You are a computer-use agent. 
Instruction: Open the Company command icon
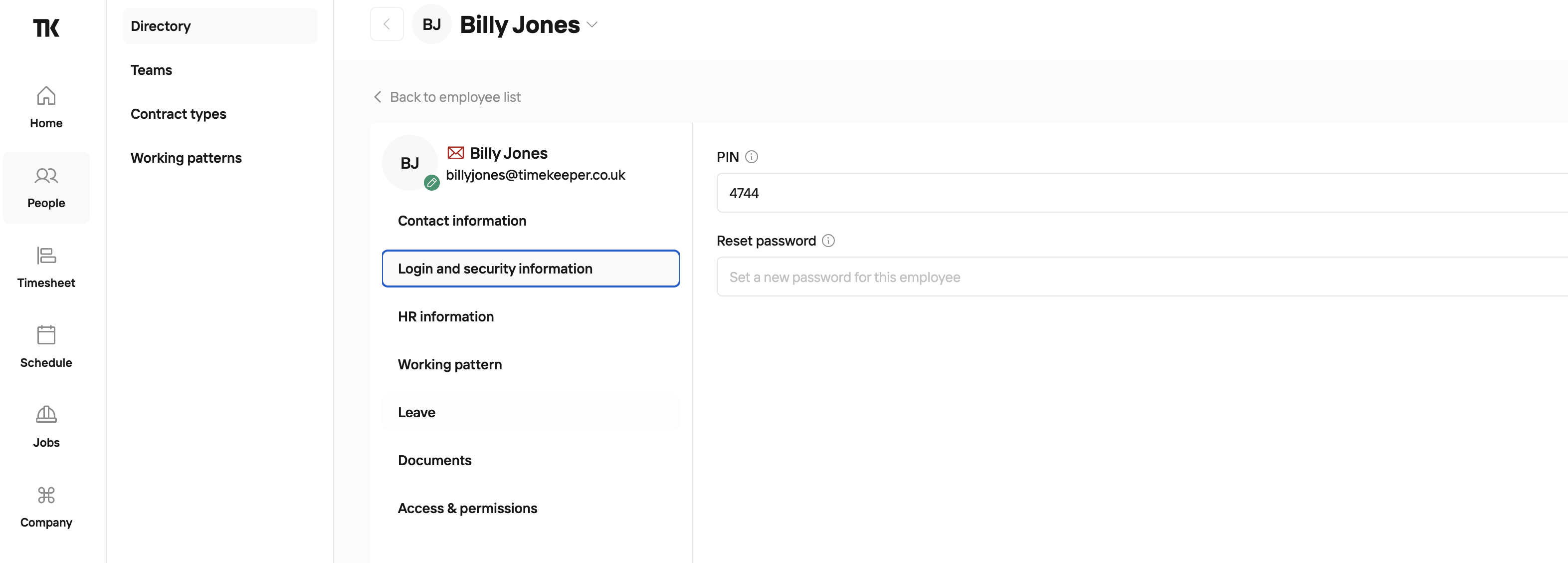[46, 495]
